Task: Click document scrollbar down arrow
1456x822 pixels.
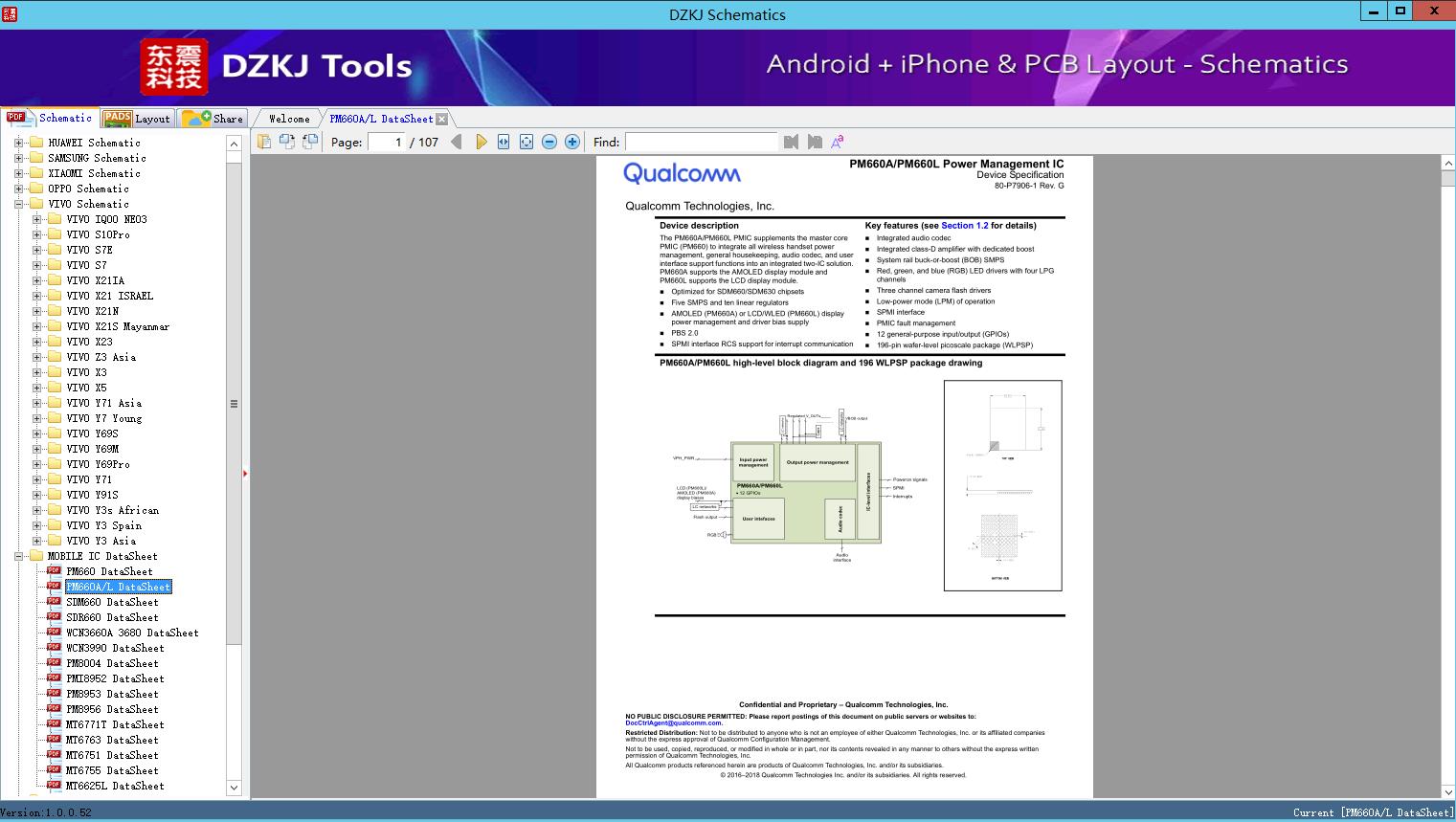Action: coord(1447,791)
